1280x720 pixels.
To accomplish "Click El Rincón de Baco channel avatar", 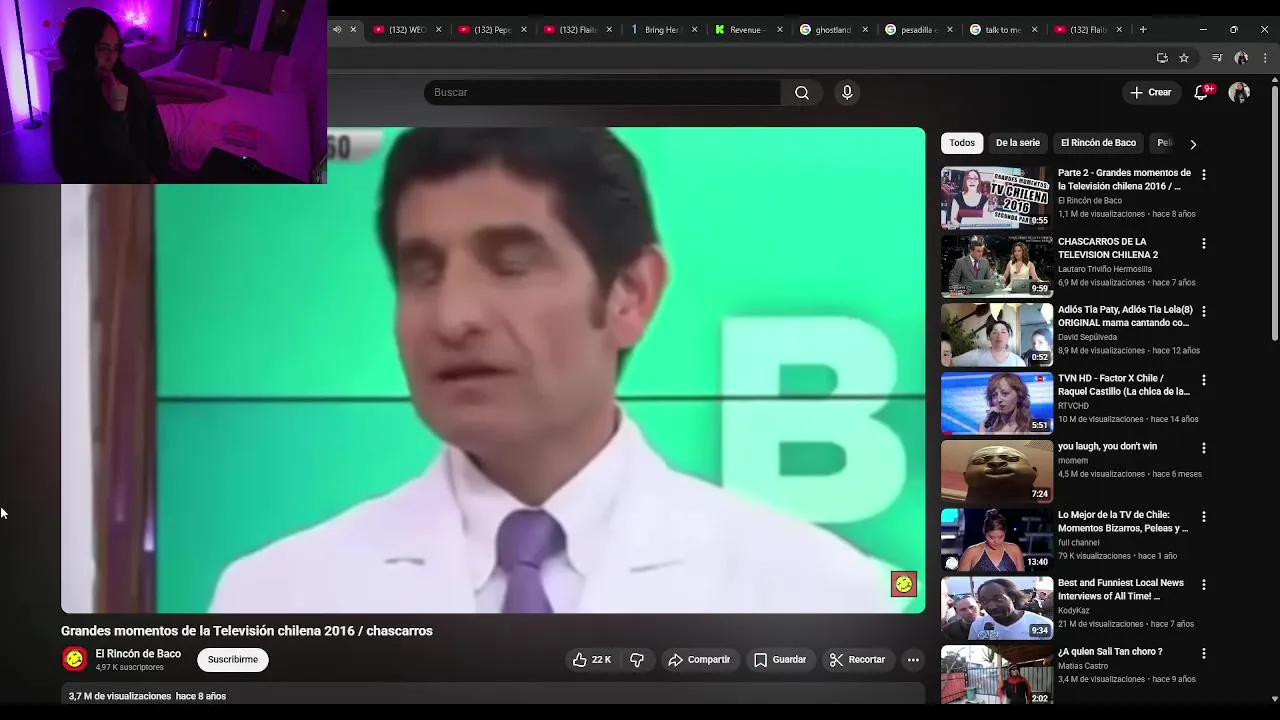I will tap(74, 659).
